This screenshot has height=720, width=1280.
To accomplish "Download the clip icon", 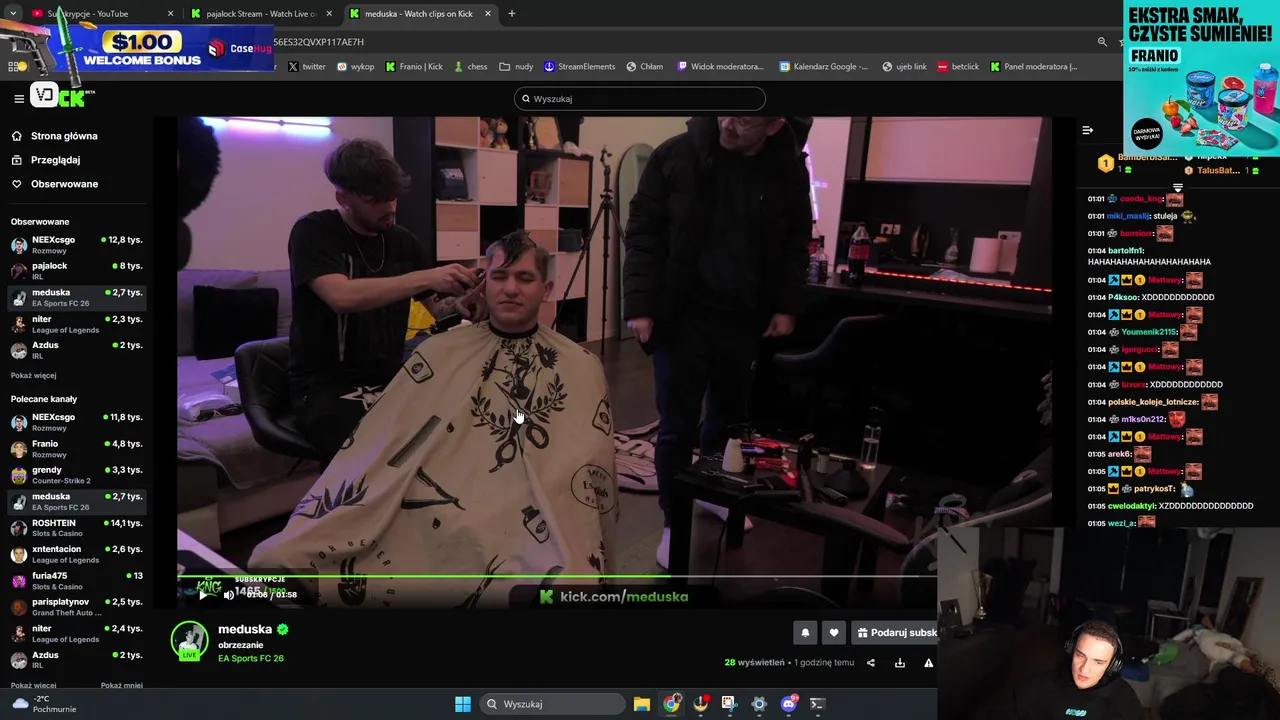I will click(x=900, y=663).
